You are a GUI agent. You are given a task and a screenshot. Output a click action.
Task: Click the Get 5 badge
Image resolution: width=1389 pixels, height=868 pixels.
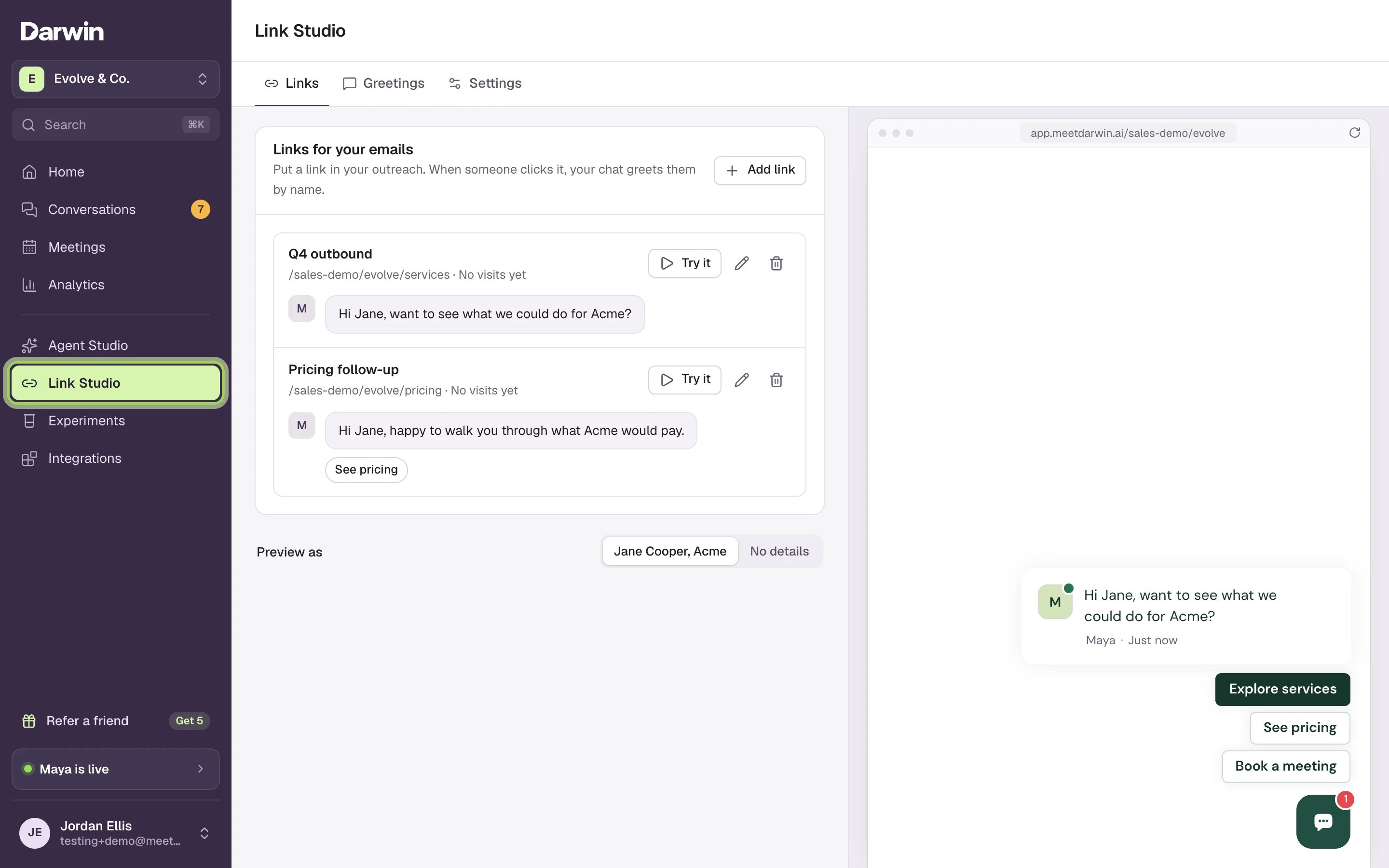[190, 720]
